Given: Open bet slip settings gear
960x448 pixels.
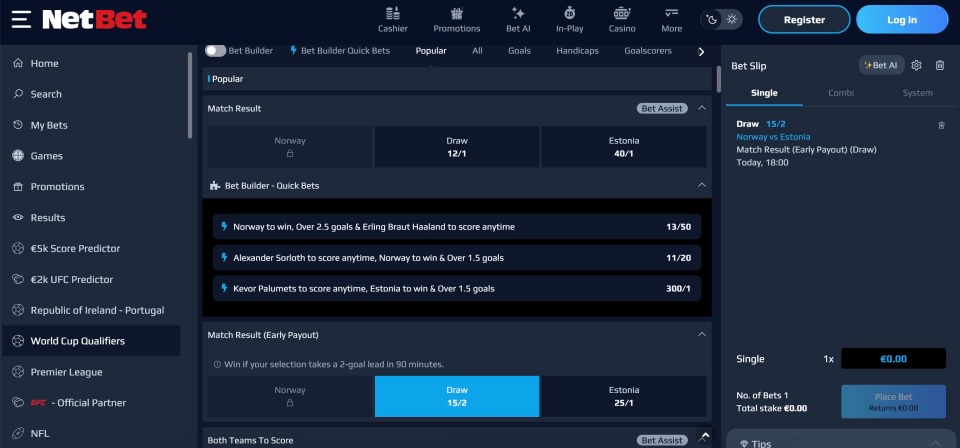Looking at the screenshot, I should pos(916,66).
